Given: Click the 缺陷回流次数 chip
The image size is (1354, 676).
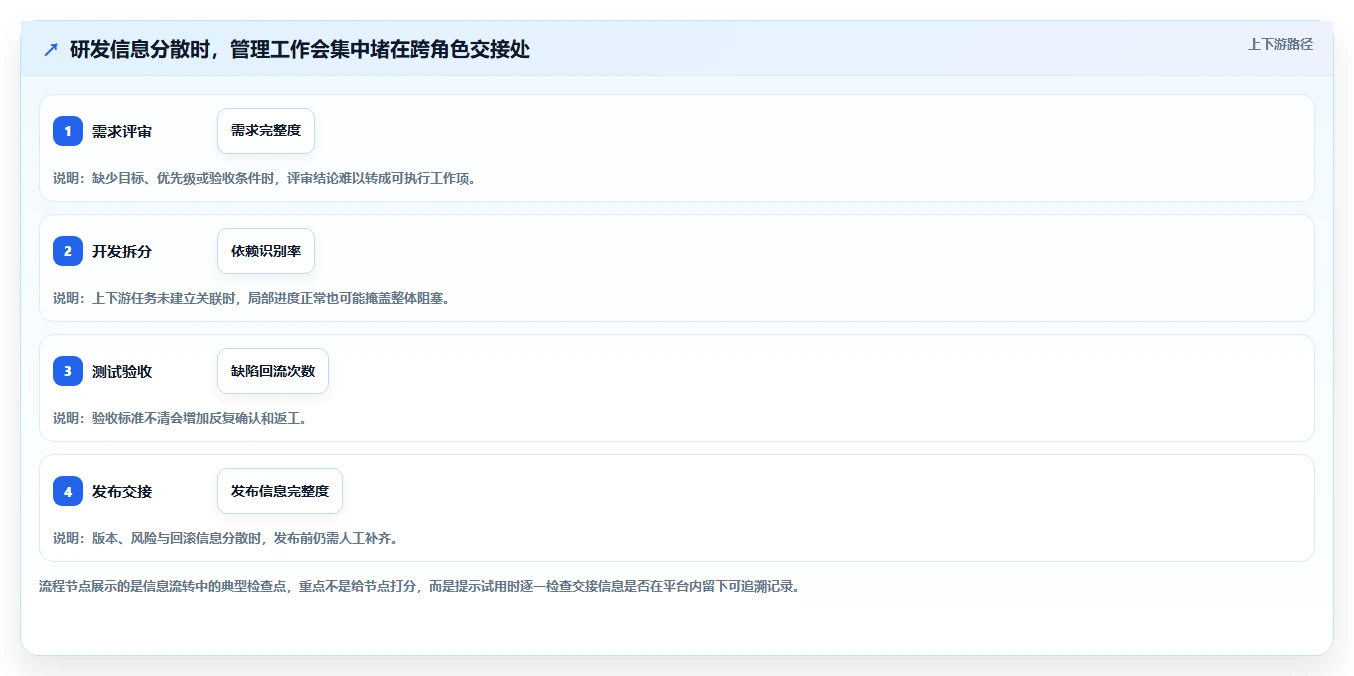Looking at the screenshot, I should coord(273,371).
